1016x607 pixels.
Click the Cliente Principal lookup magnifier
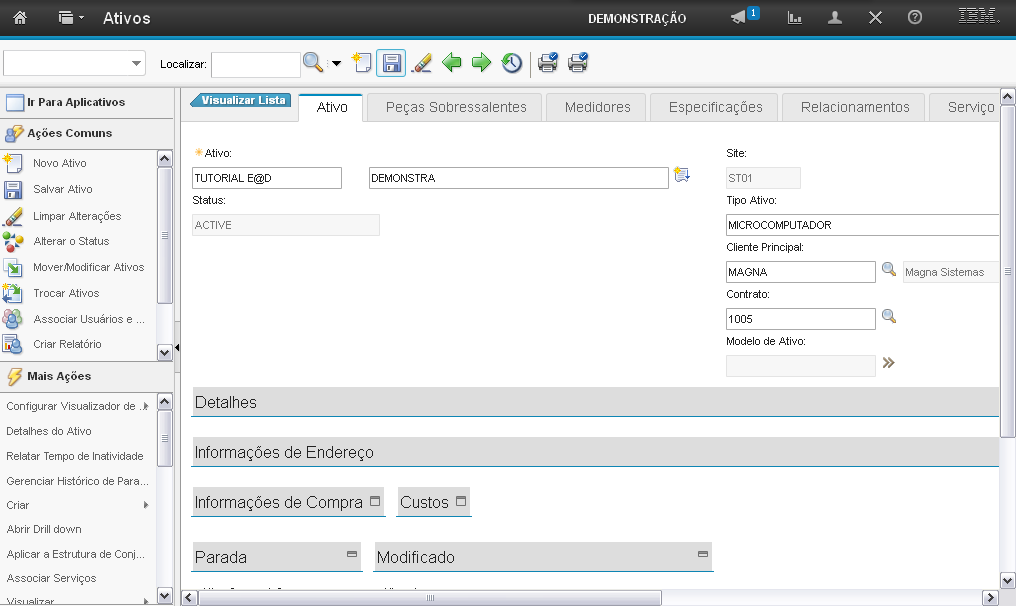click(x=888, y=270)
